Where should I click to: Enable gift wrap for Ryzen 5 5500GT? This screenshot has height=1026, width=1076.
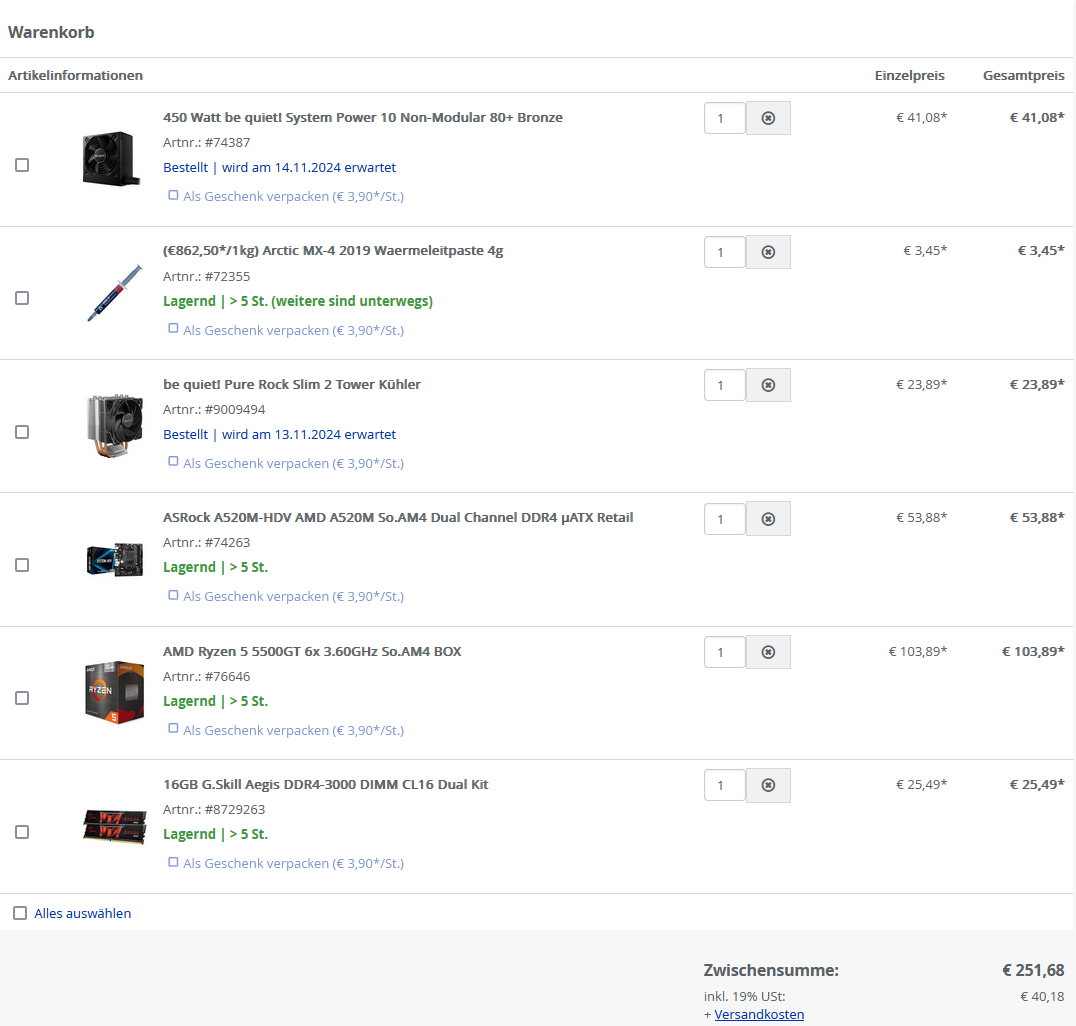pos(173,728)
